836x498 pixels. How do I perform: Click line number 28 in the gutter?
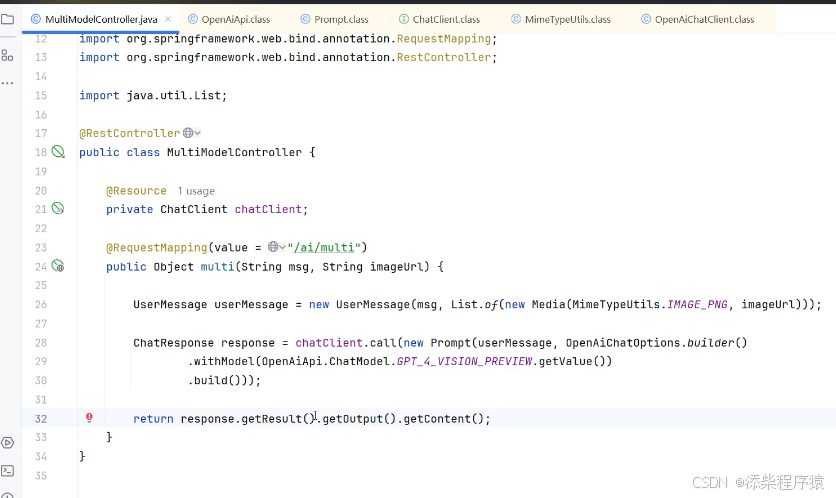(41, 343)
